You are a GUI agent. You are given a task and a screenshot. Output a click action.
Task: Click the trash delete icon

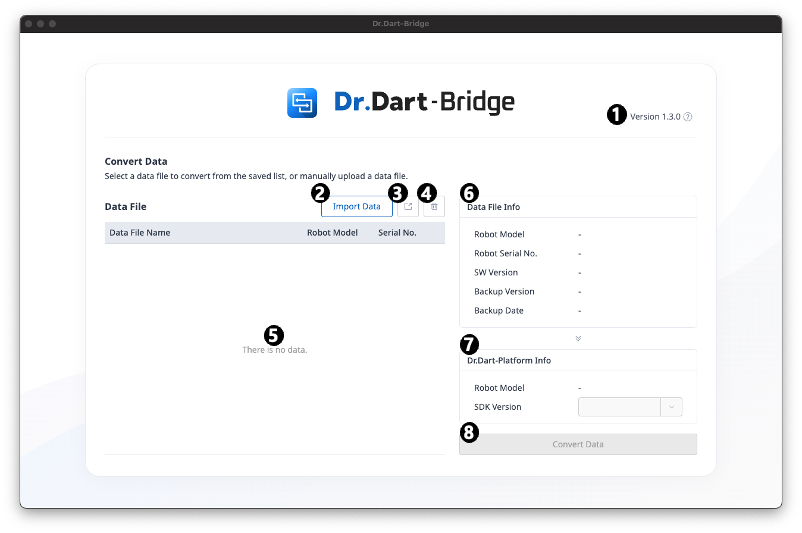[434, 207]
